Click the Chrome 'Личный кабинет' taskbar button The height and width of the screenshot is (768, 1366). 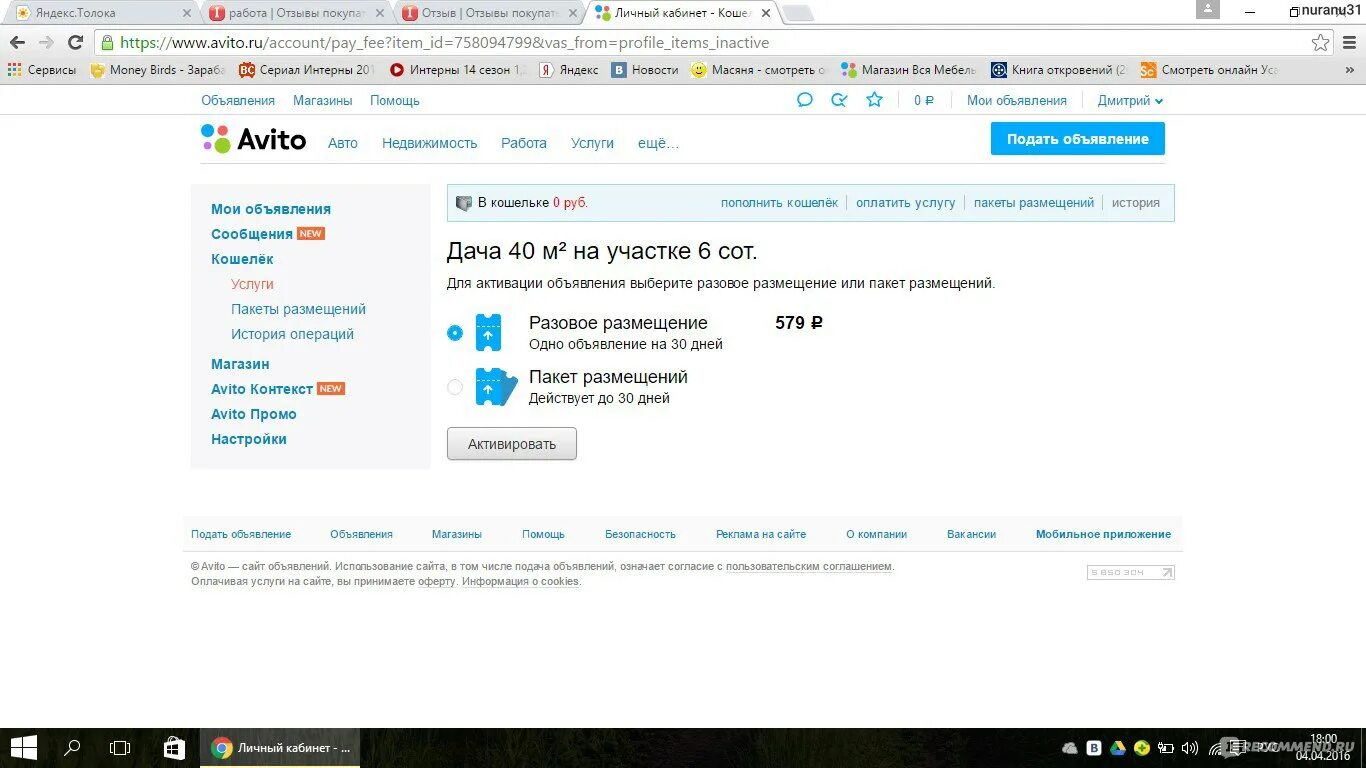pos(282,747)
